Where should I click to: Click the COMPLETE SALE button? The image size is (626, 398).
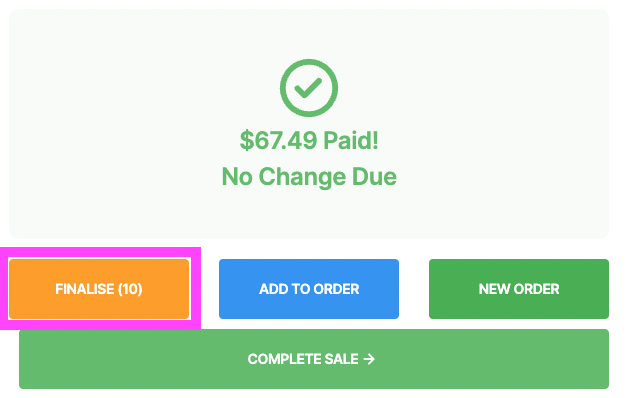click(x=314, y=359)
